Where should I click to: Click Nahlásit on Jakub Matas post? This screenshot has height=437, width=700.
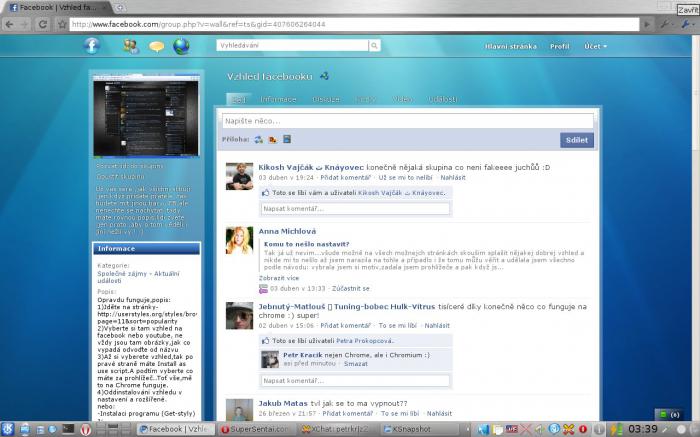coord(439,413)
